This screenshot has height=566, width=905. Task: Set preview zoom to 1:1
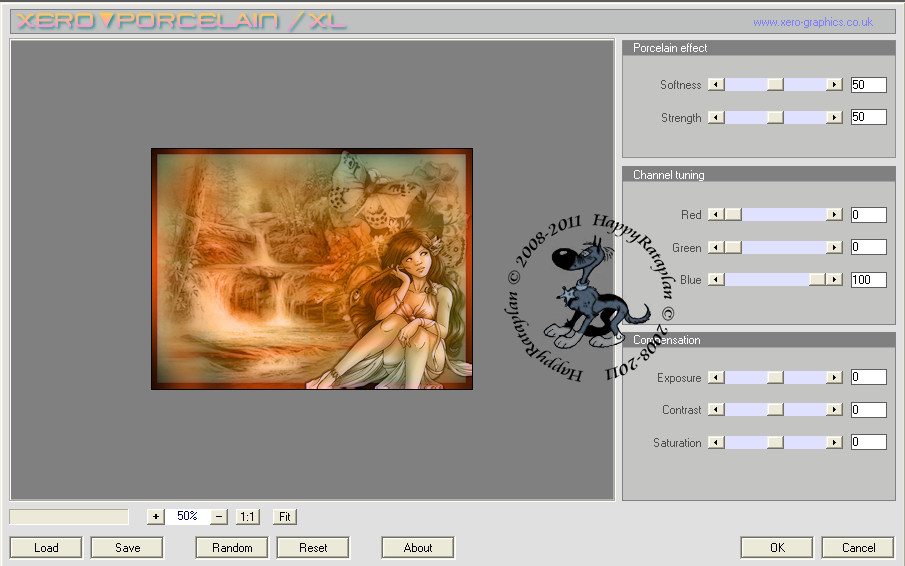248,516
